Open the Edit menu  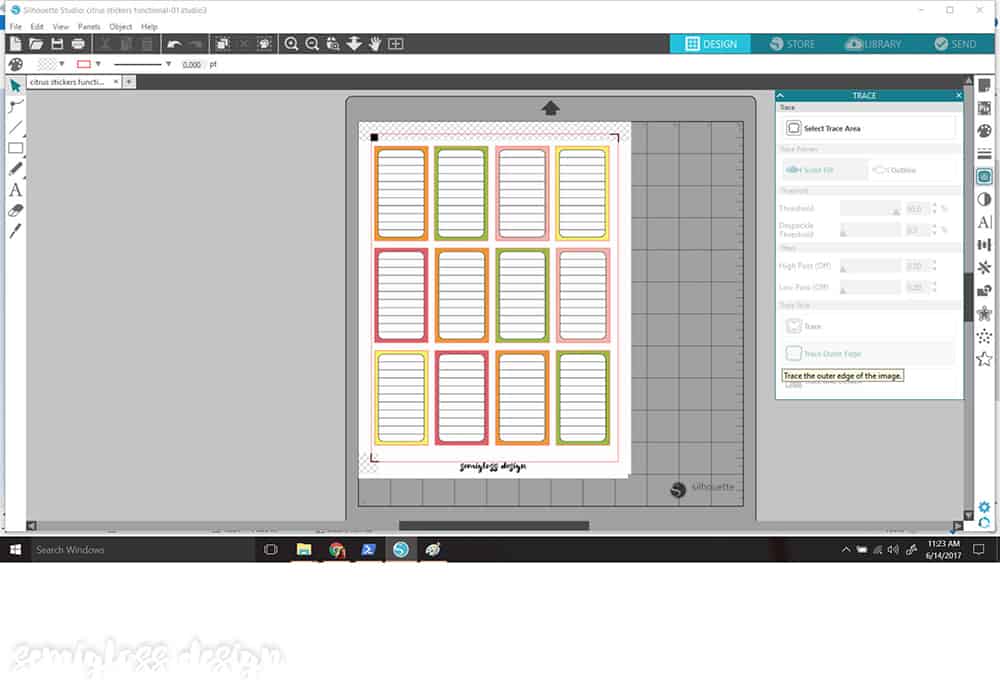pos(37,27)
